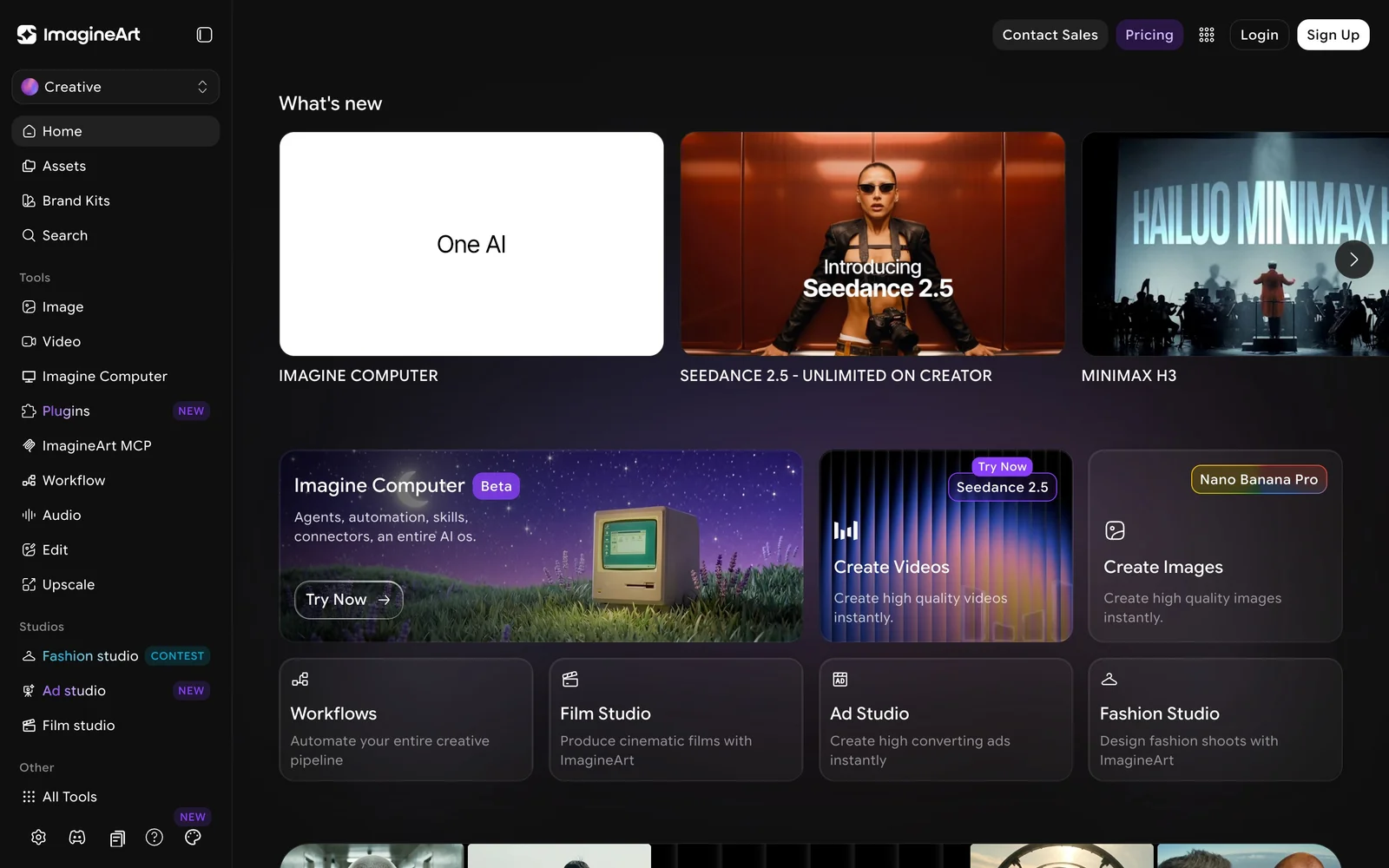Click the Sign Up button

pyautogui.click(x=1333, y=35)
